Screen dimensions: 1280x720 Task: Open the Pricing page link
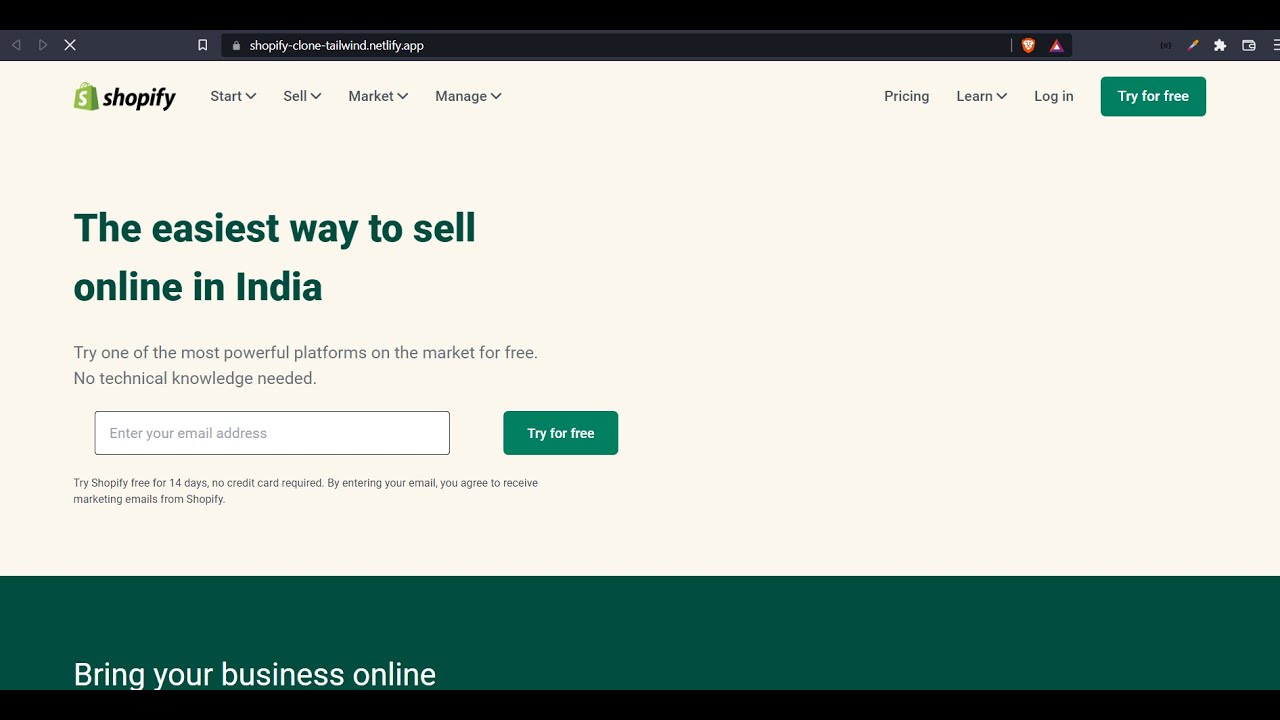coord(906,96)
